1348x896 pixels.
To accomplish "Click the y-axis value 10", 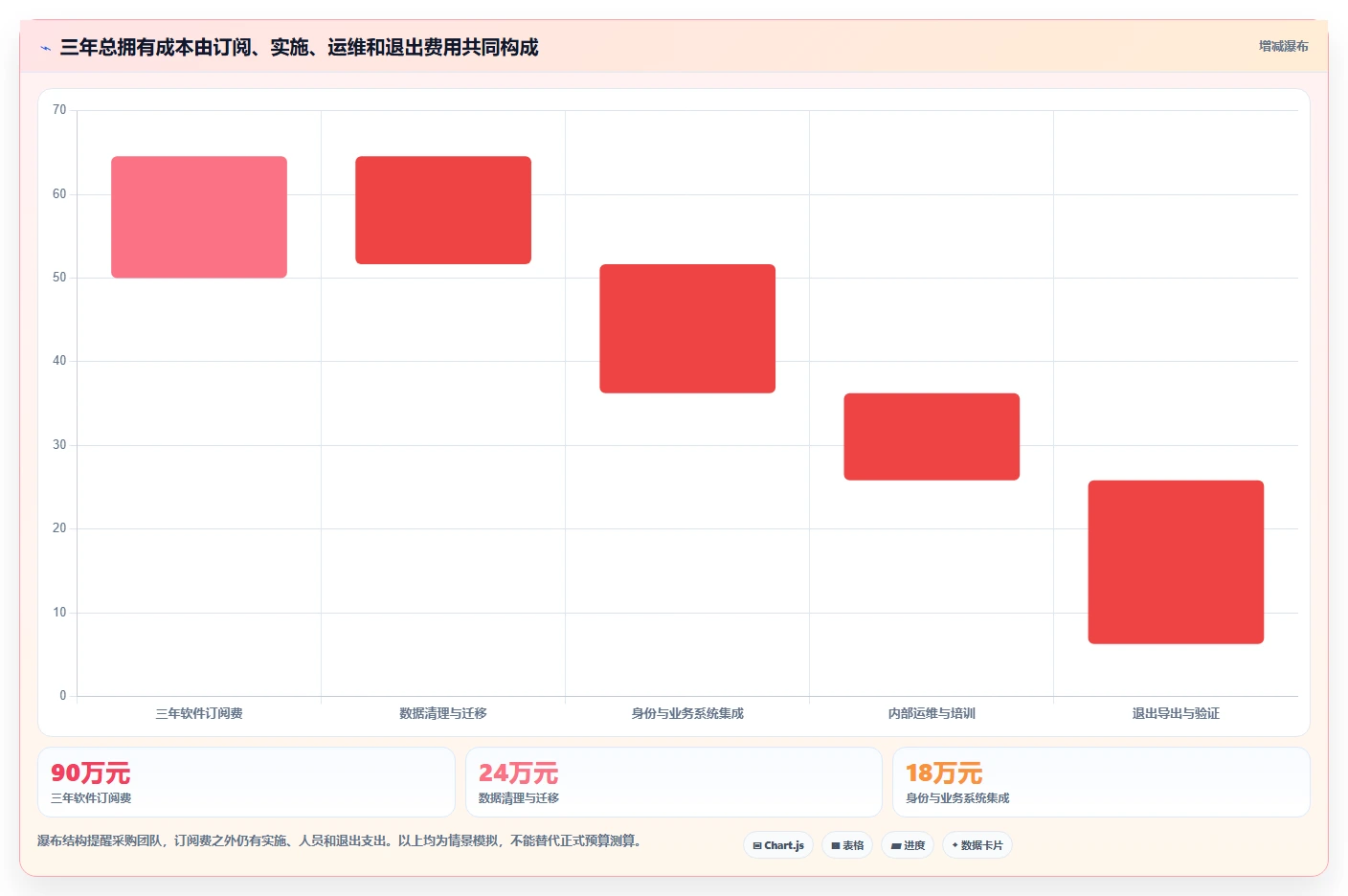I will point(59,613).
